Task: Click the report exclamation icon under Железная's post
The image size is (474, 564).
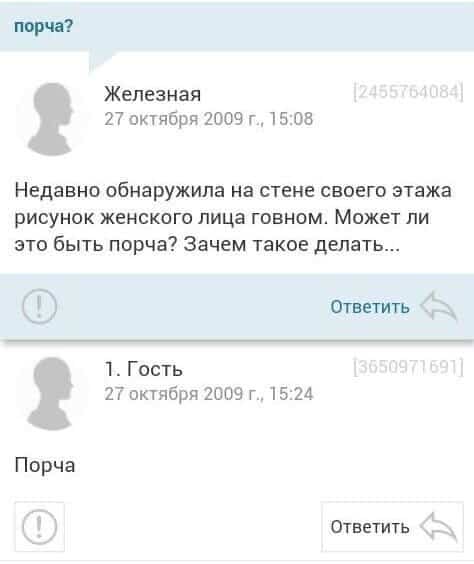Action: (40, 307)
